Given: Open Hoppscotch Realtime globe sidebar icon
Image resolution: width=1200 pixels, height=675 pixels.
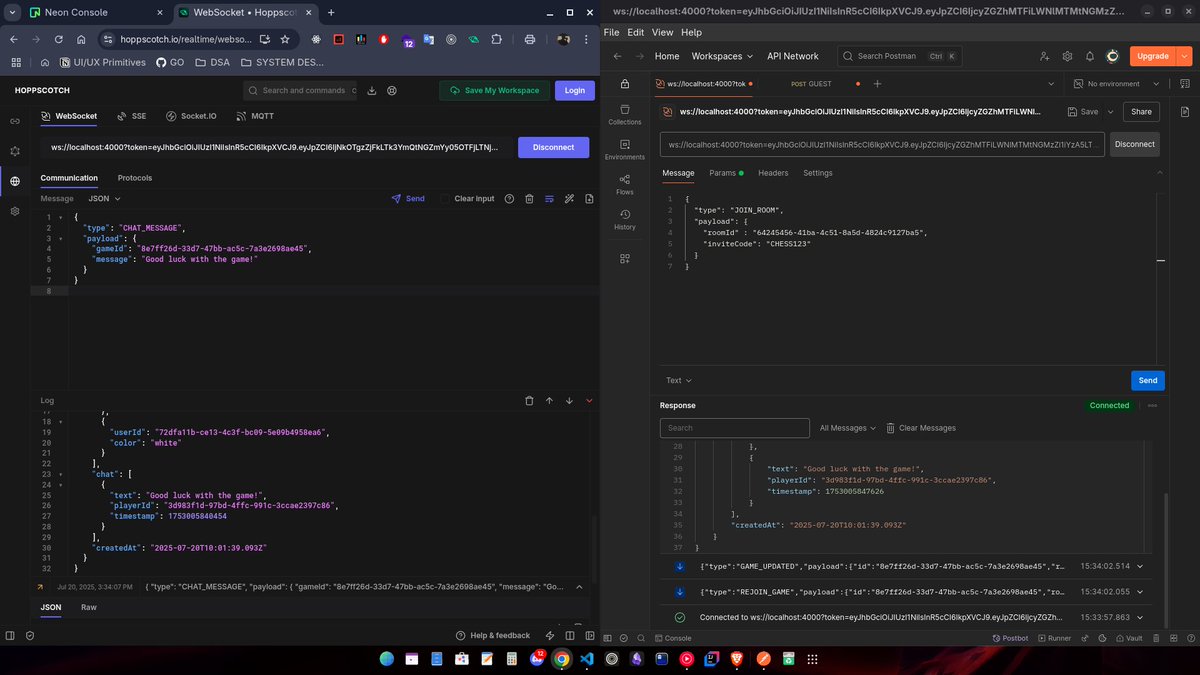Looking at the screenshot, I should (x=15, y=181).
